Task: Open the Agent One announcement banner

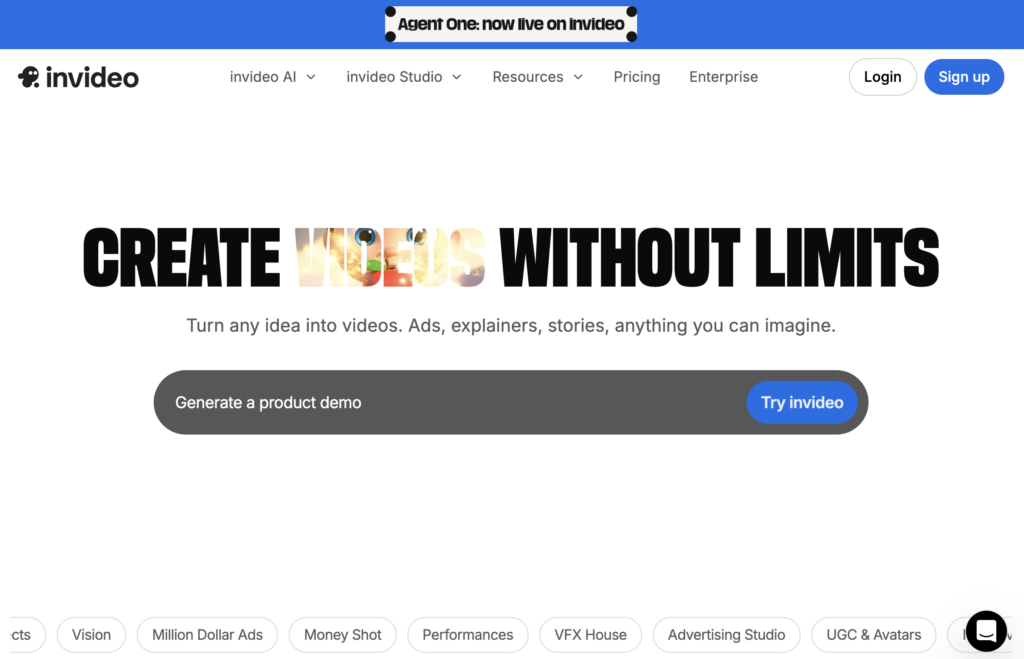Action: click(x=511, y=24)
